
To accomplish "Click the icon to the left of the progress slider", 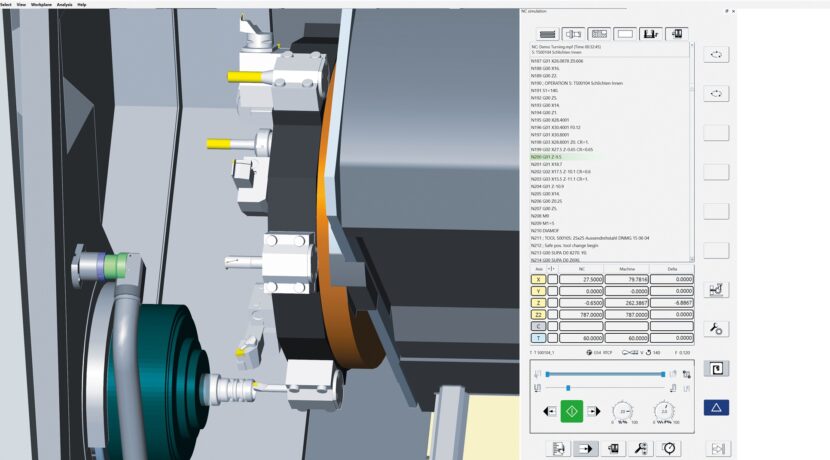I will 538,374.
